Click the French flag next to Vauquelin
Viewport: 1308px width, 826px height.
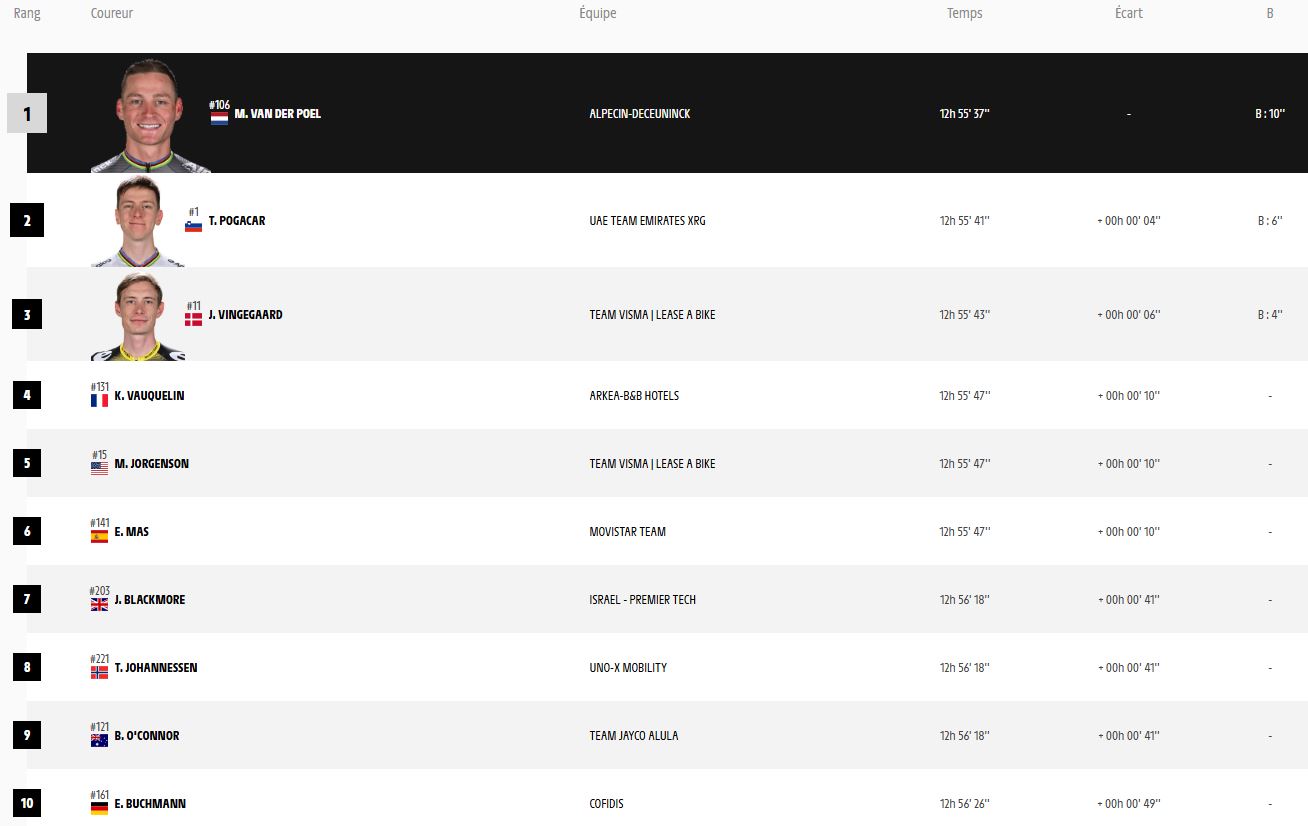point(99,400)
